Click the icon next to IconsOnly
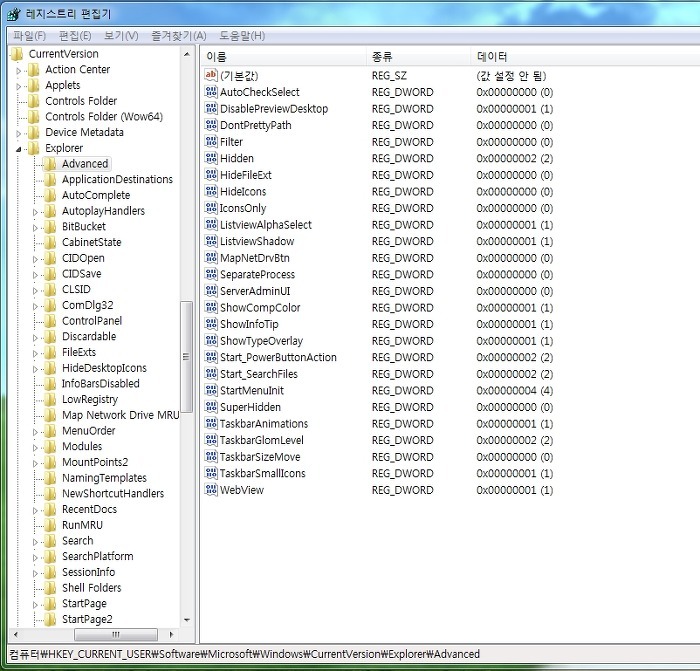Screen dimensions: 700x671 coord(211,208)
